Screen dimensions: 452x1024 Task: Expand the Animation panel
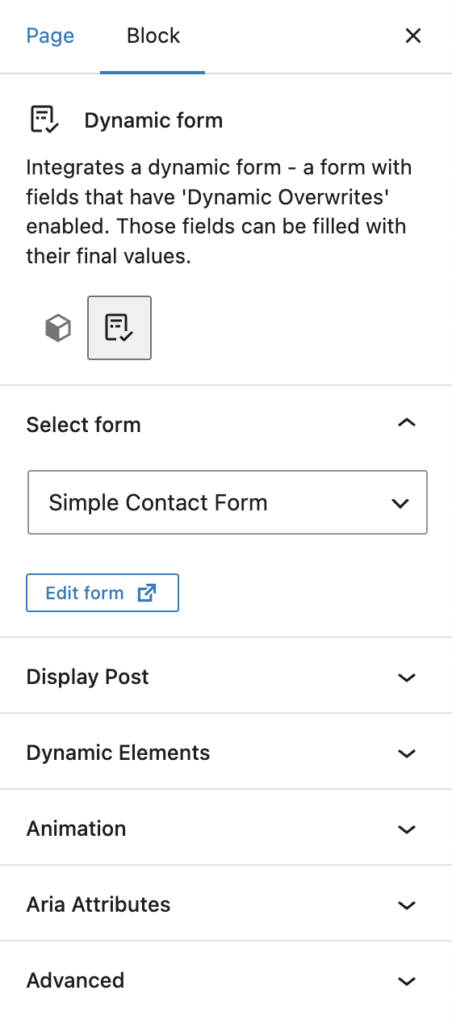coord(226,829)
